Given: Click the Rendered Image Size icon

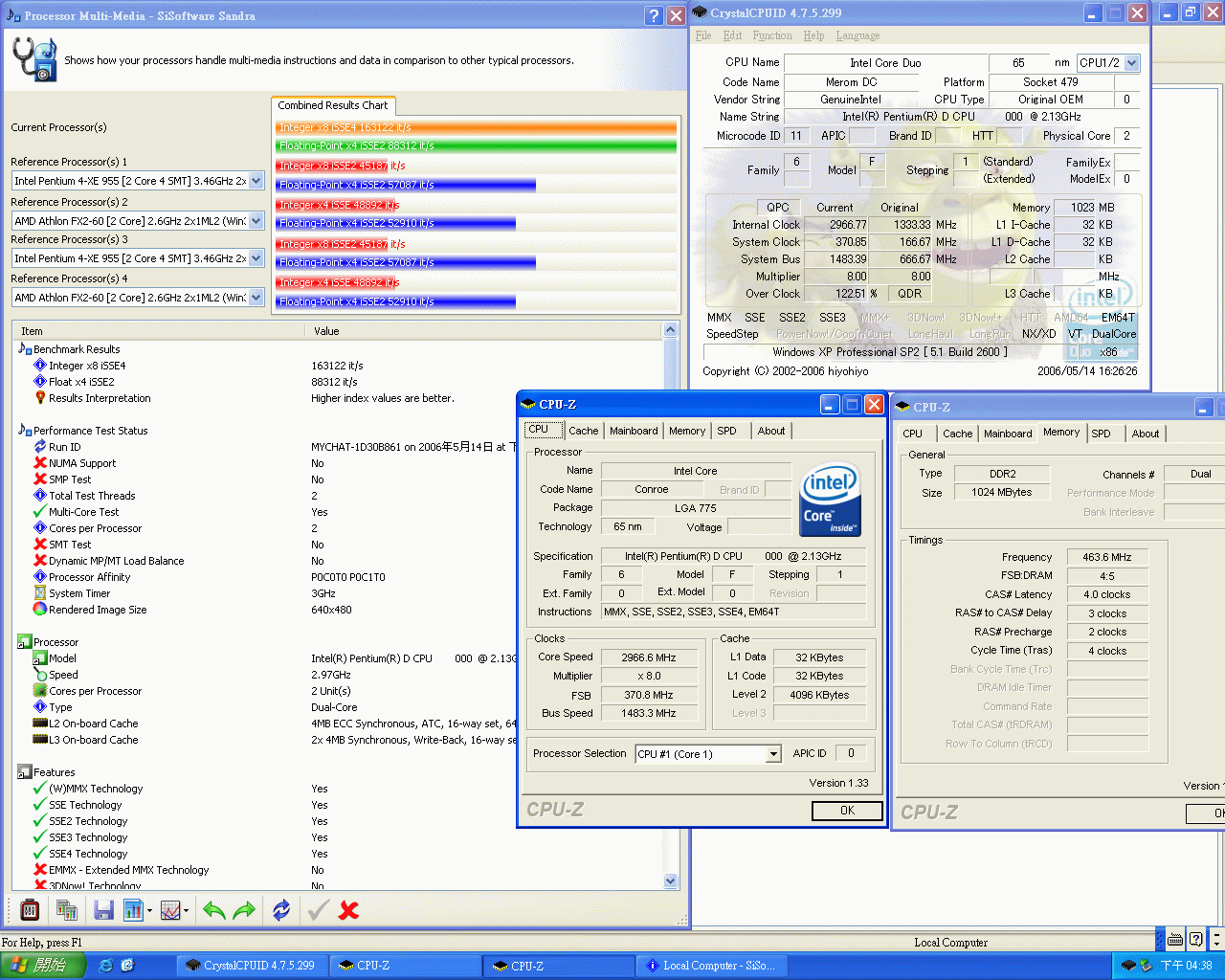Looking at the screenshot, I should click(40, 610).
